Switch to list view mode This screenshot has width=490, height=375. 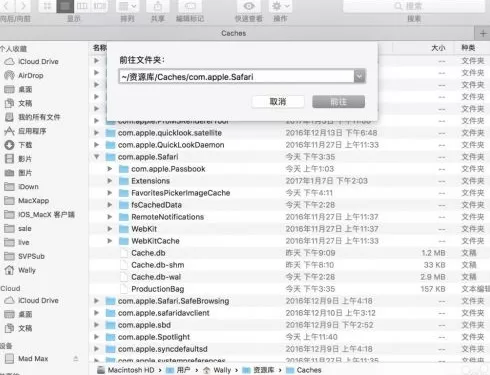tap(65, 6)
